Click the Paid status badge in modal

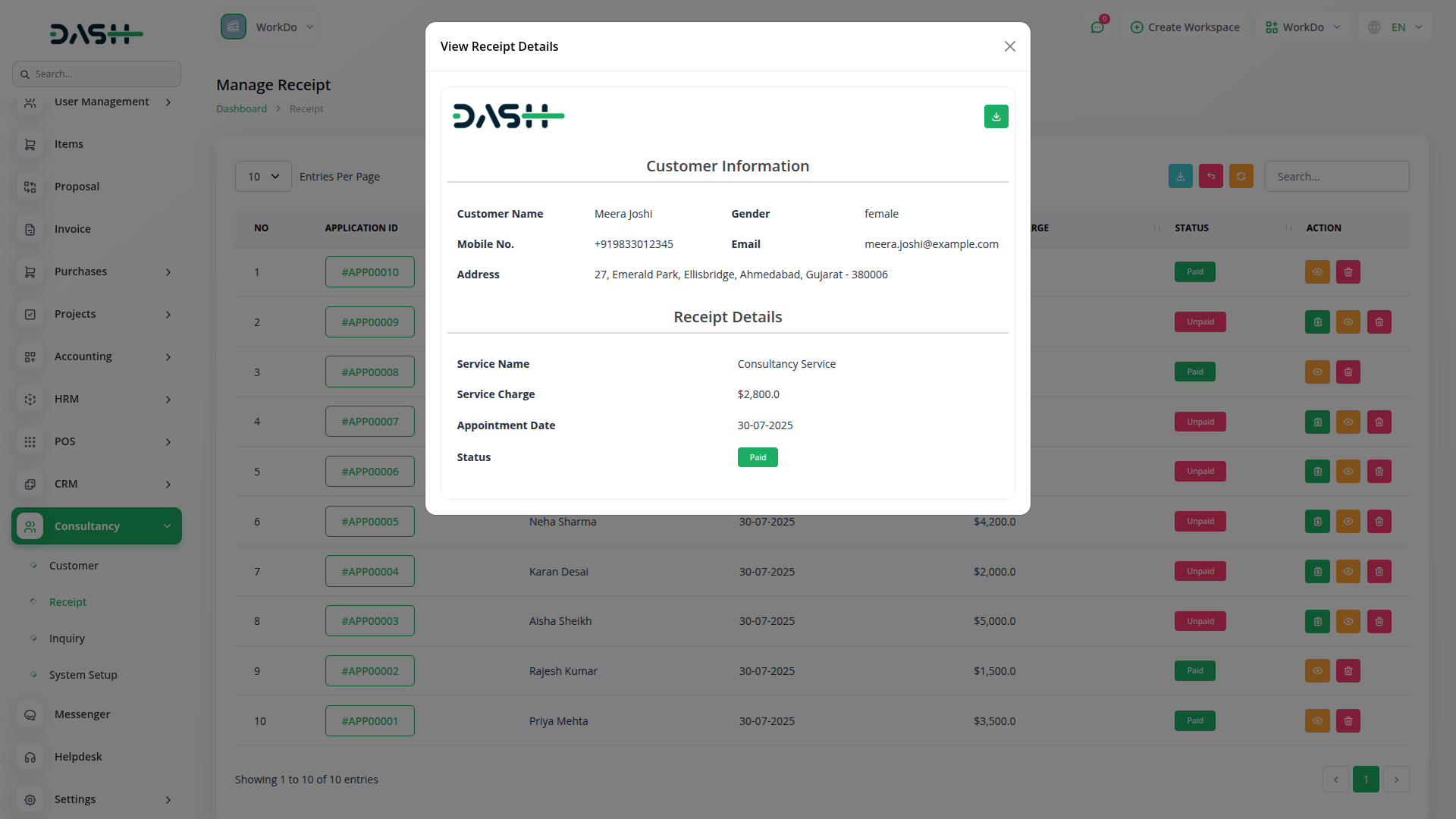(x=757, y=457)
